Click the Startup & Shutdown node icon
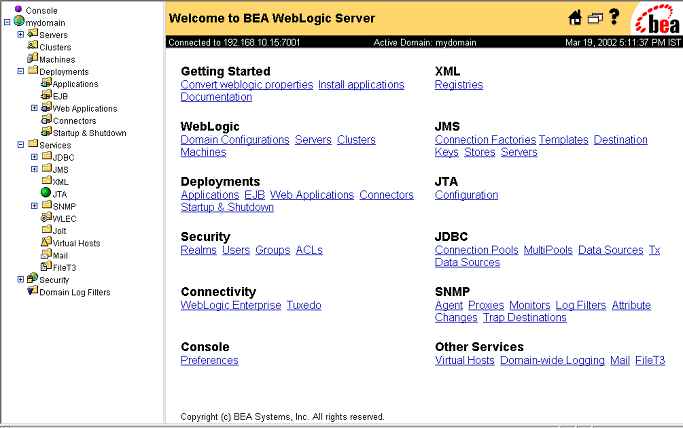683x428 pixels. [46, 131]
